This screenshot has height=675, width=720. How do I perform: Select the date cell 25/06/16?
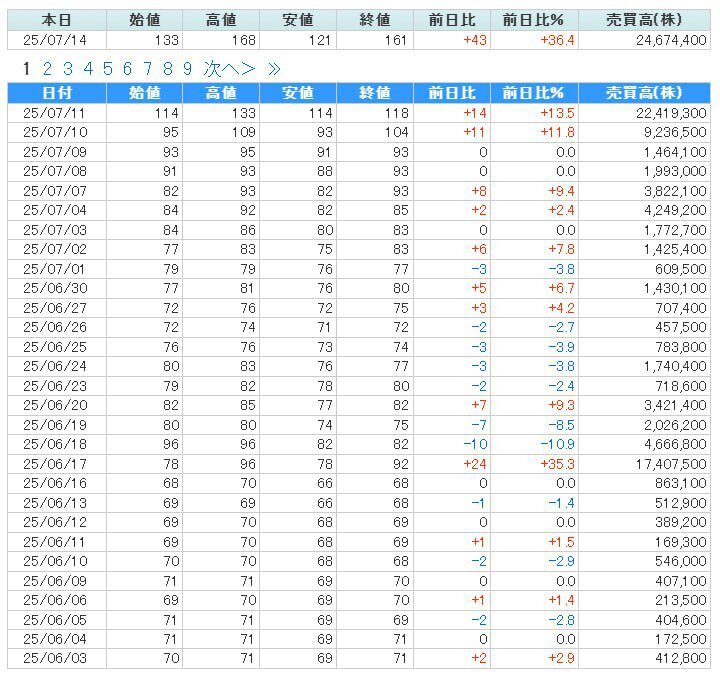point(55,484)
